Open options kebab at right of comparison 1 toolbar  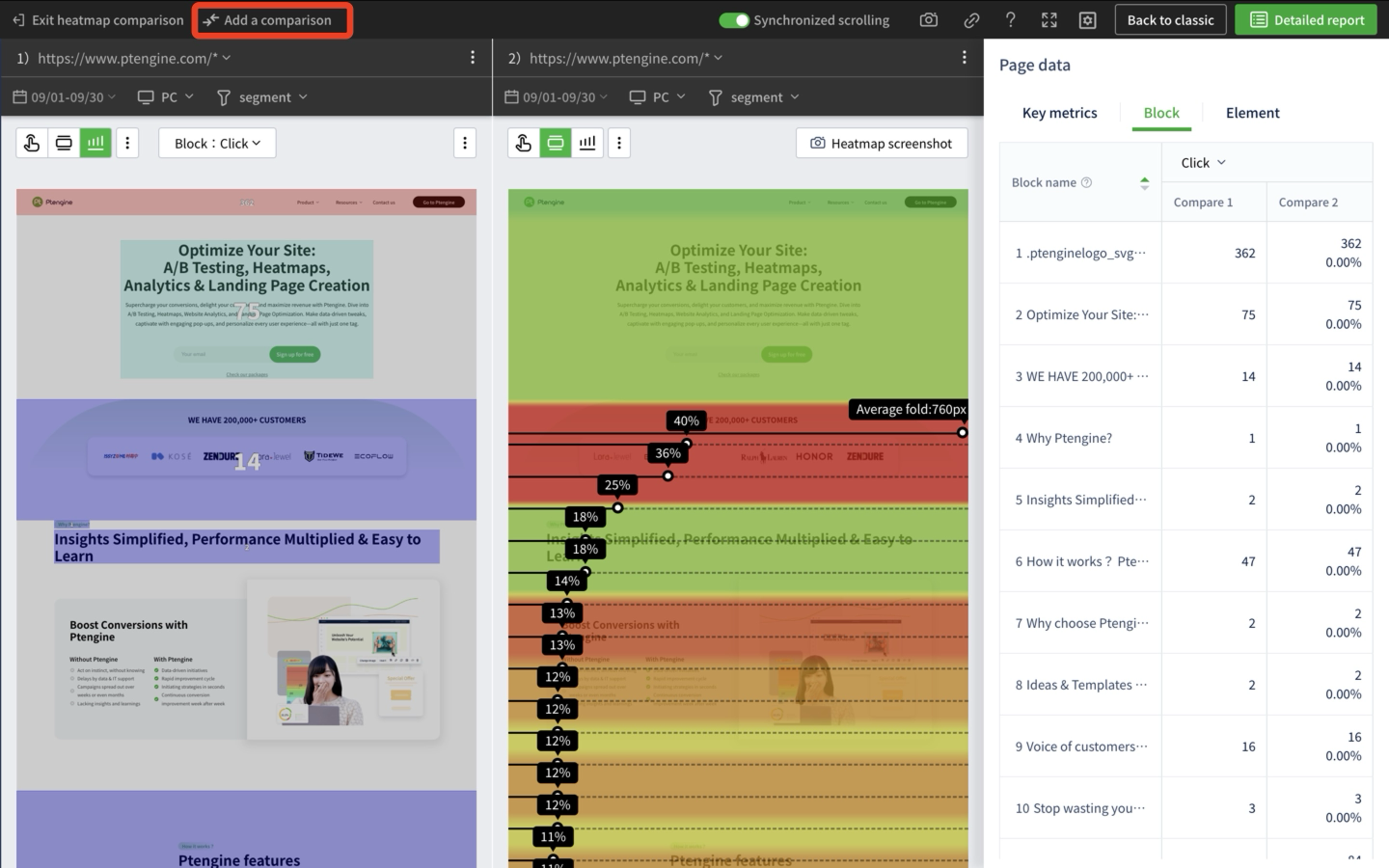pos(465,143)
